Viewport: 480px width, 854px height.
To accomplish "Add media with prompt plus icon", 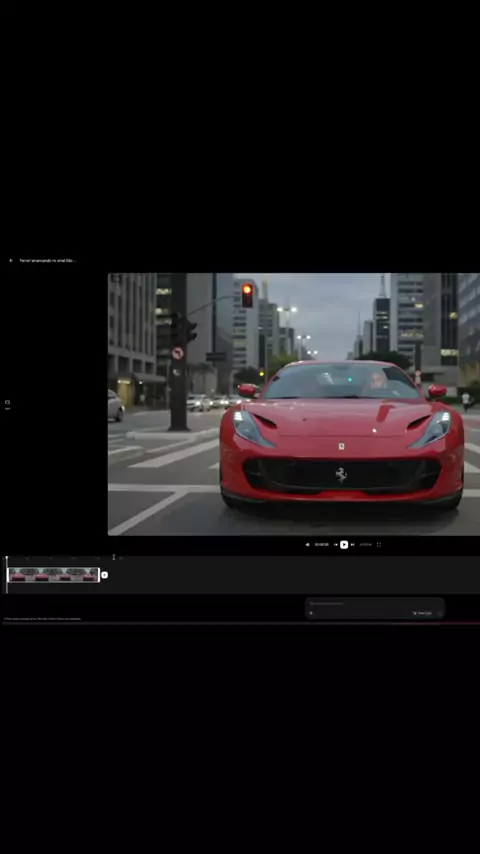I will pos(311,613).
